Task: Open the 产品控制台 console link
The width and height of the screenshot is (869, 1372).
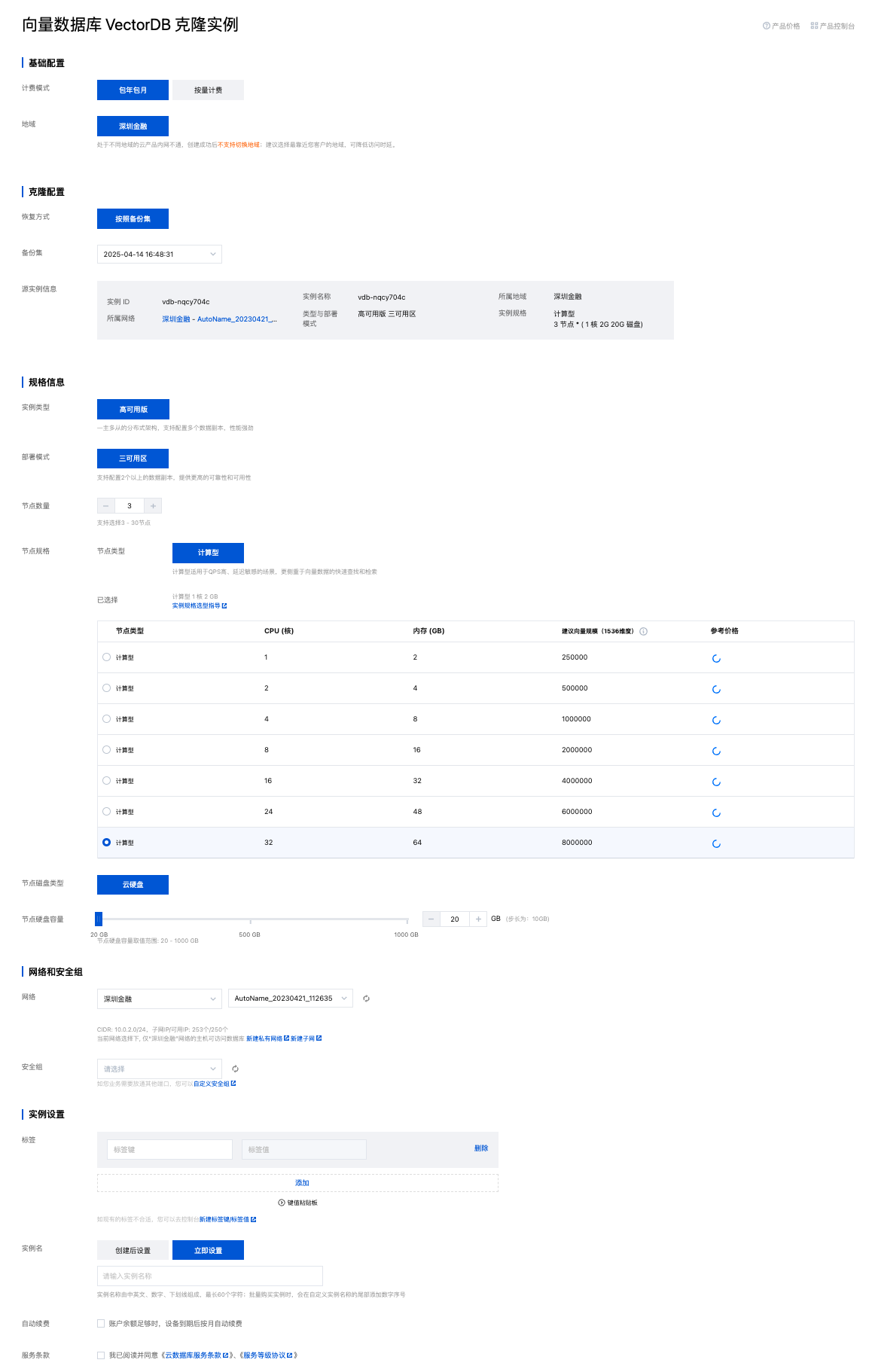Action: (x=832, y=26)
